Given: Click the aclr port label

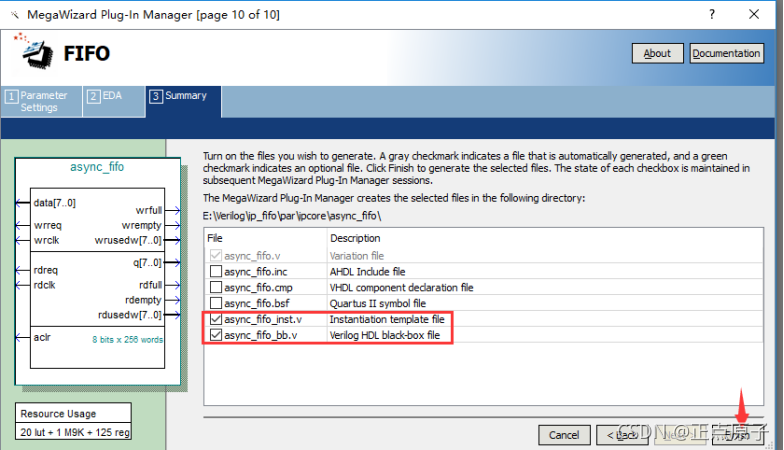Looking at the screenshot, I should [x=42, y=338].
